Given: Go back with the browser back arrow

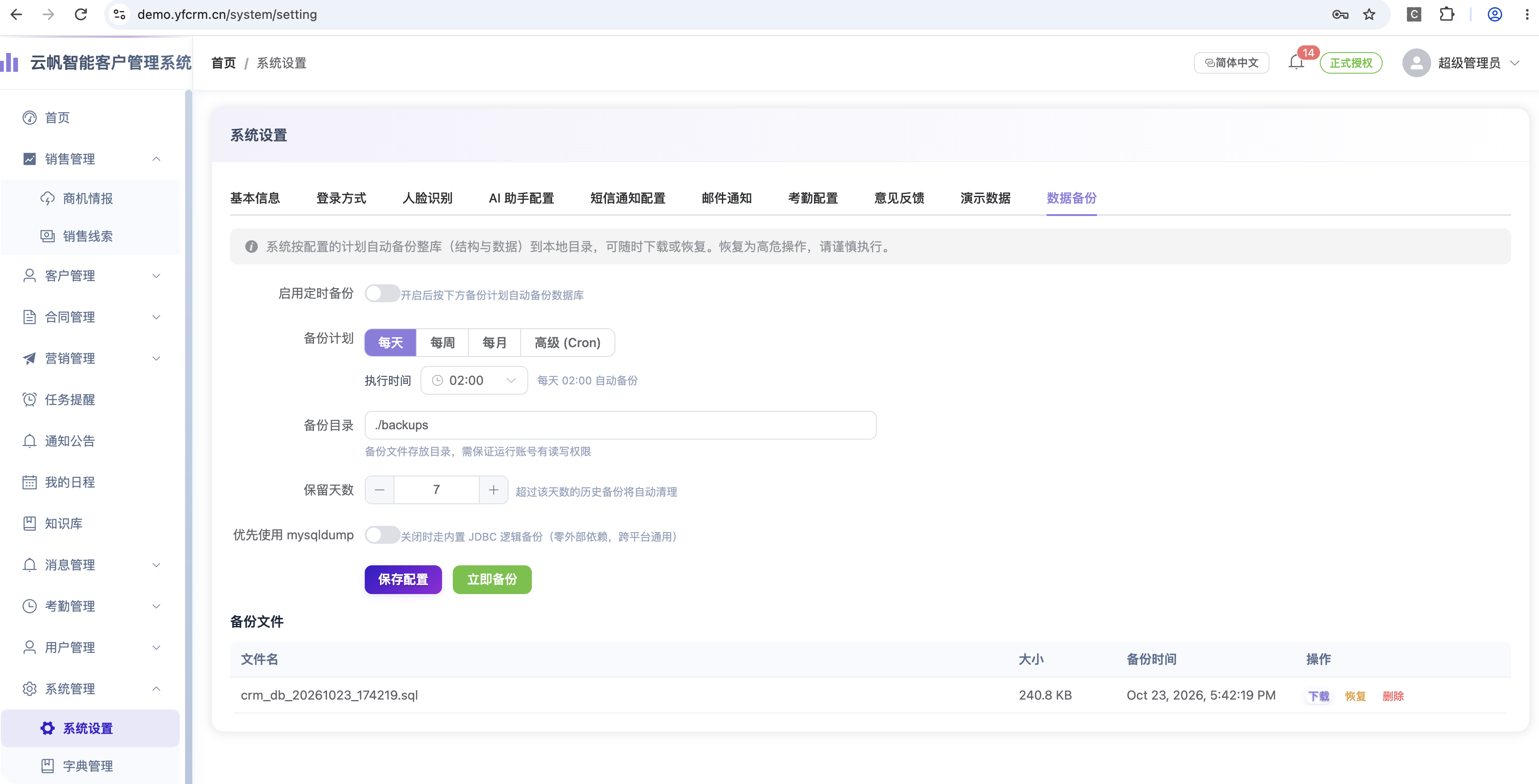Looking at the screenshot, I should click(17, 14).
